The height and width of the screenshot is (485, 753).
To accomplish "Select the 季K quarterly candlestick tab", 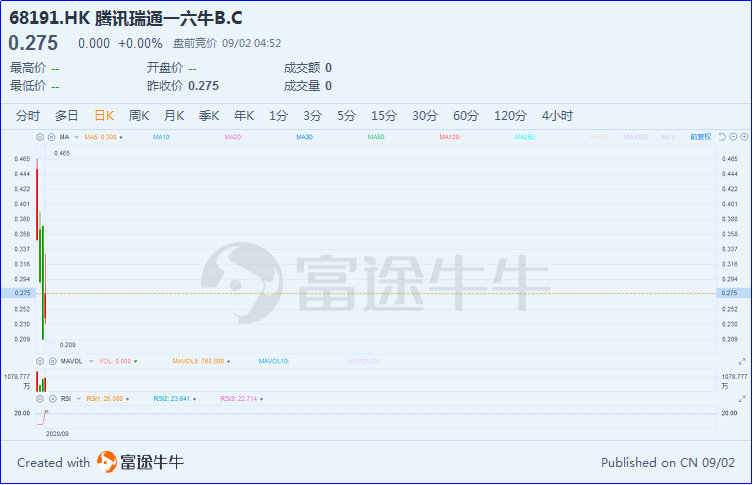I will coord(209,116).
